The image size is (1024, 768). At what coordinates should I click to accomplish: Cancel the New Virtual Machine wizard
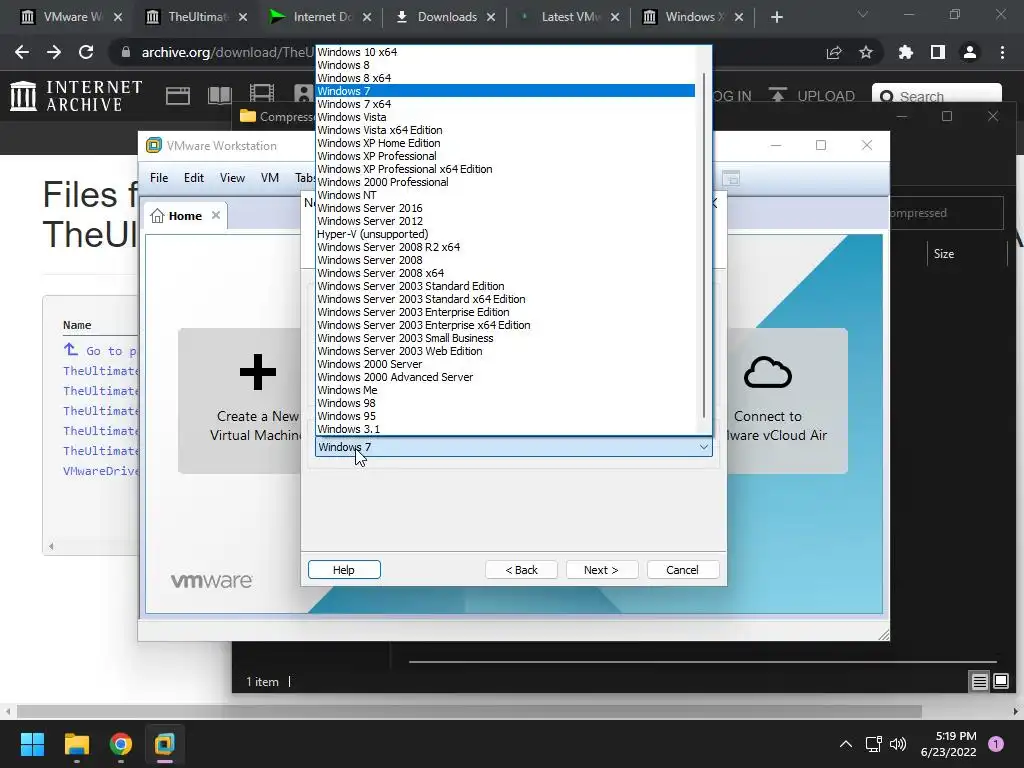pyautogui.click(x=682, y=570)
